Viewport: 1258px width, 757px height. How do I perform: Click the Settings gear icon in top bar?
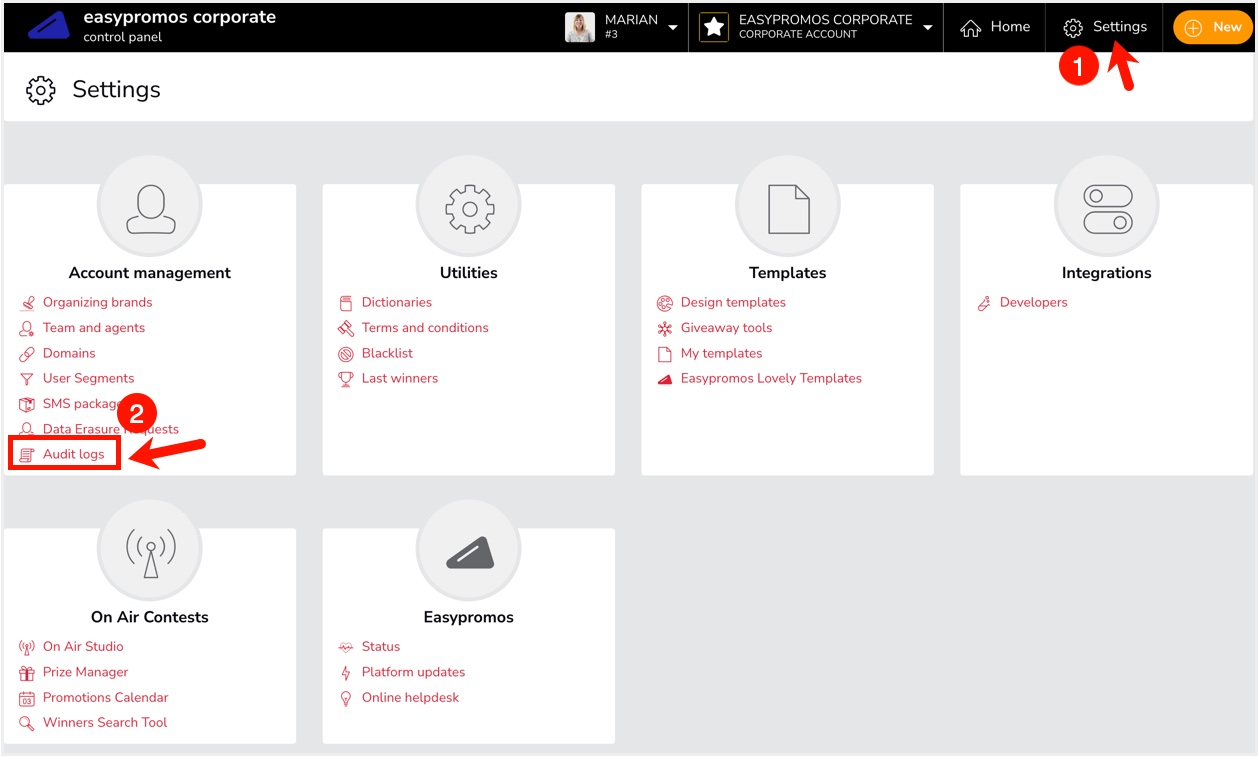[x=1073, y=28]
